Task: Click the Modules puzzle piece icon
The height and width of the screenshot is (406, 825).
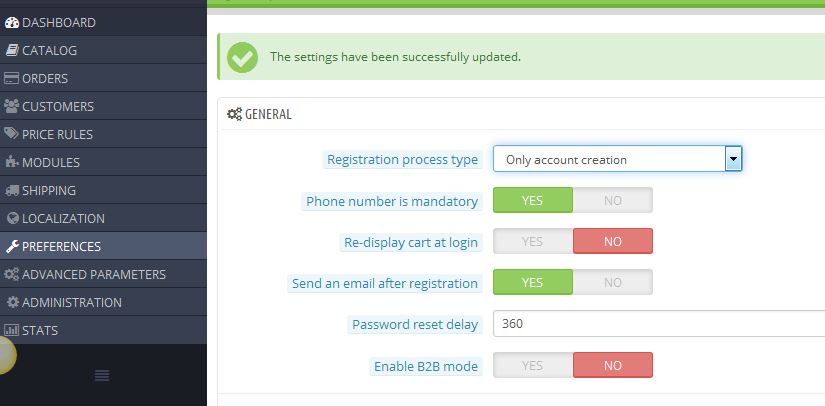Action: click(x=12, y=162)
